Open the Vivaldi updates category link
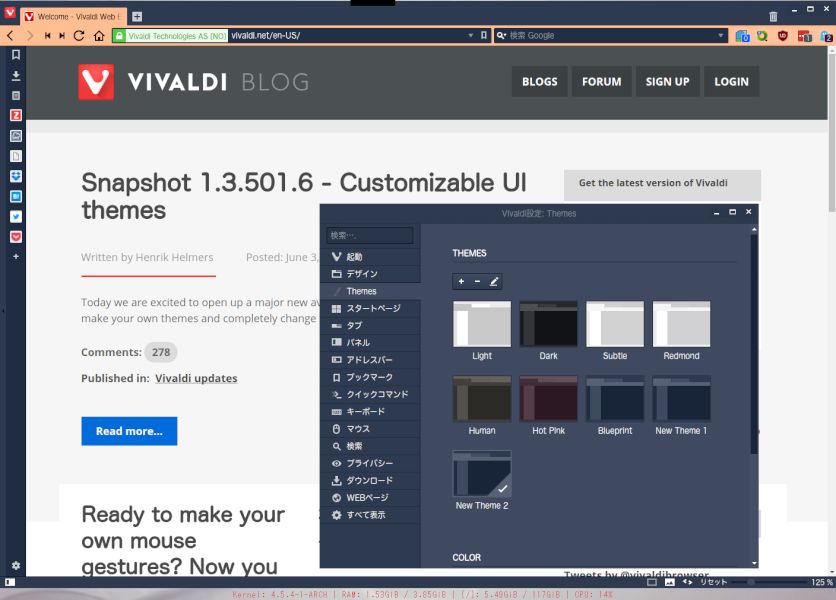The height and width of the screenshot is (600, 836). pos(196,378)
